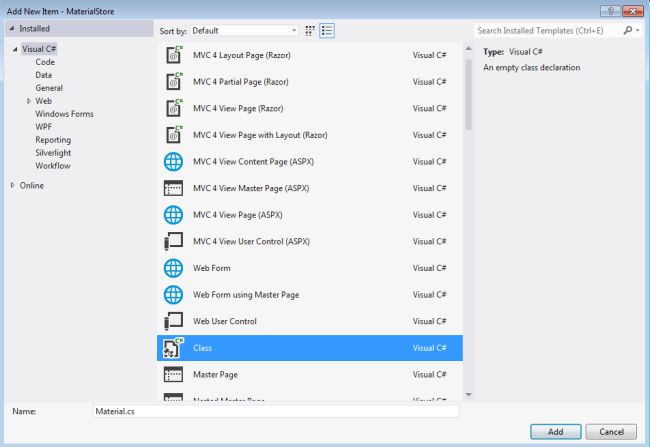Viewport: 650px width, 447px height.
Task: Select "MVC 4 View Master Page (ASPX)" text
Action: [x=251, y=188]
